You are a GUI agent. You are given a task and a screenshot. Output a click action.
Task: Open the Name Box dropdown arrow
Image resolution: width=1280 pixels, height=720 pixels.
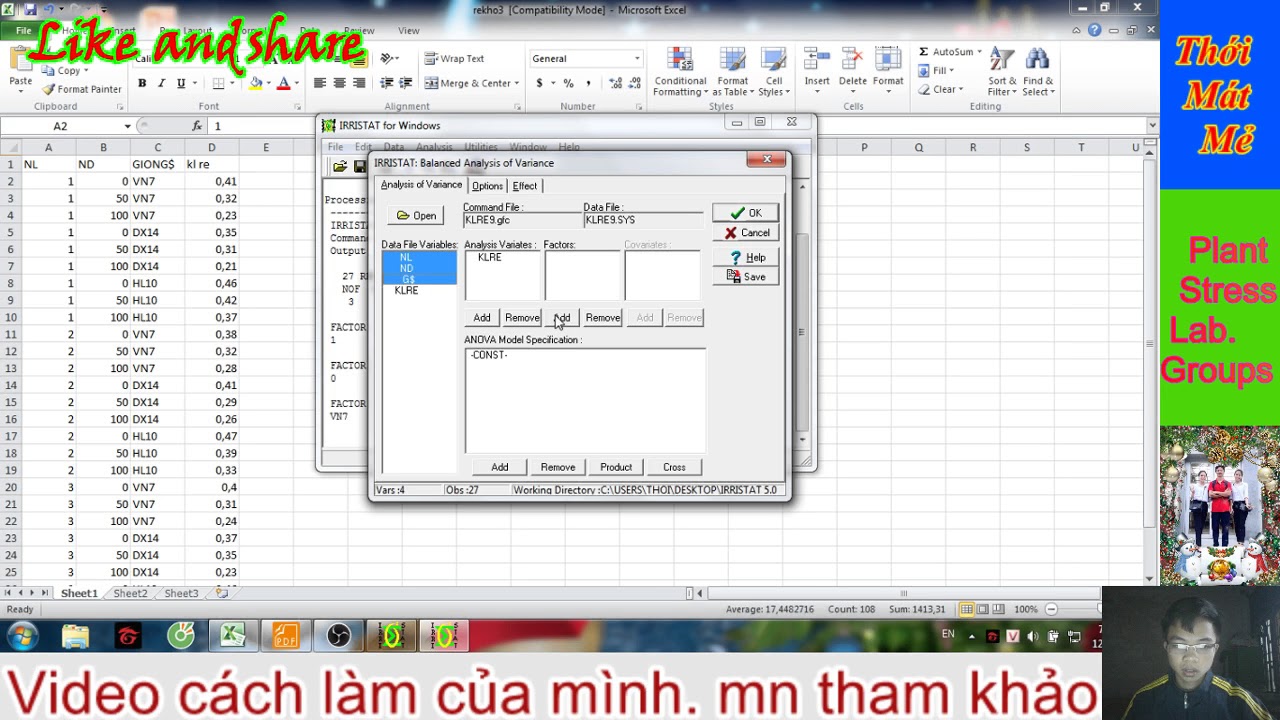pyautogui.click(x=127, y=126)
